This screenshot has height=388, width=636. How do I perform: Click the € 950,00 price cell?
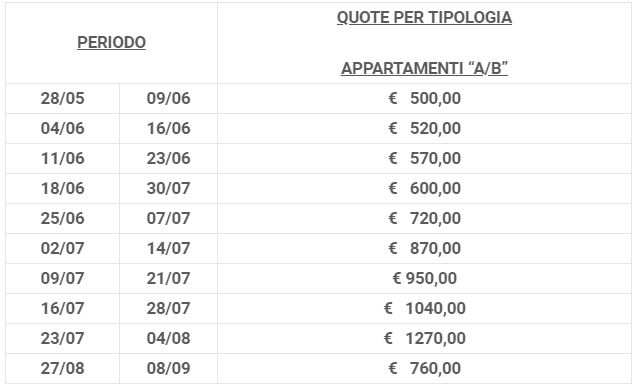[x=424, y=279]
